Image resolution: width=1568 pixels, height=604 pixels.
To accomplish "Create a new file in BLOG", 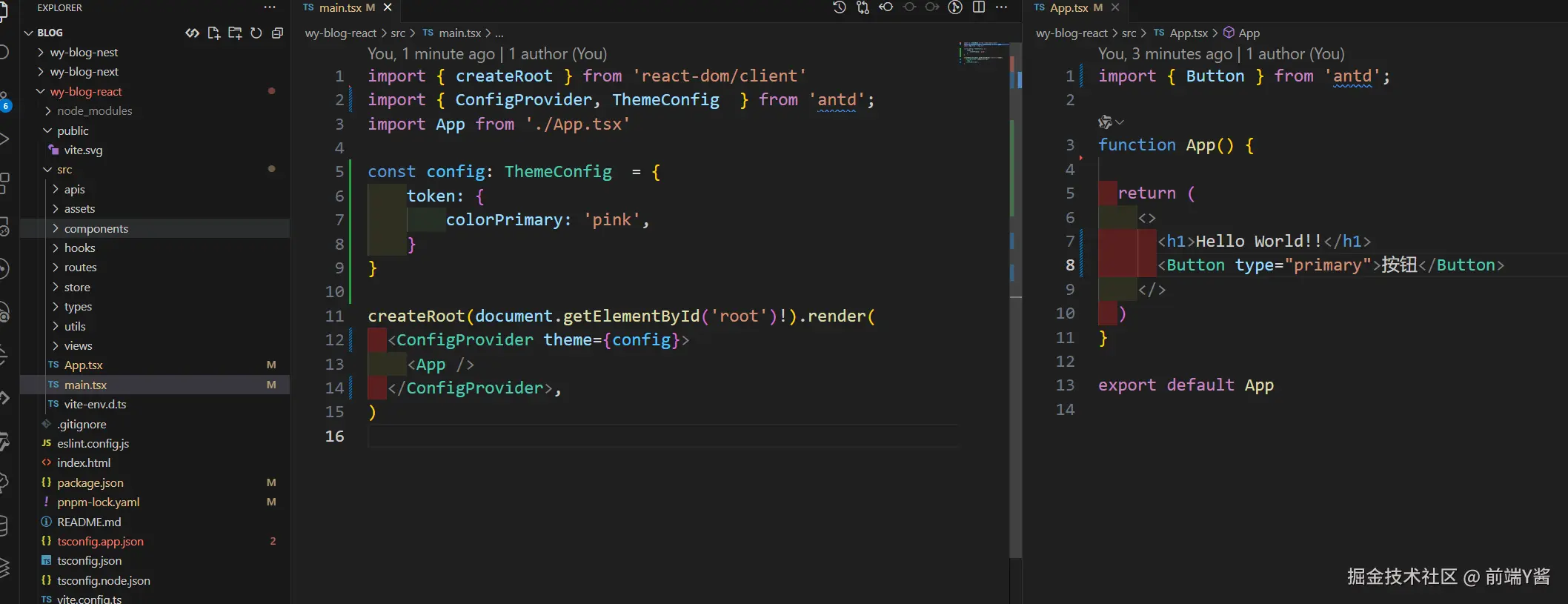I will [214, 33].
